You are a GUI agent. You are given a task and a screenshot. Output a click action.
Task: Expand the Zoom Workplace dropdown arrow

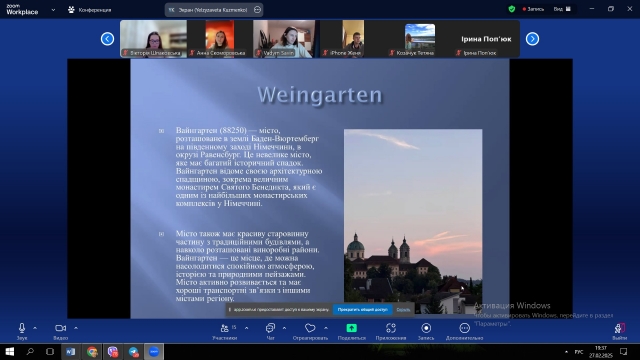point(53,10)
